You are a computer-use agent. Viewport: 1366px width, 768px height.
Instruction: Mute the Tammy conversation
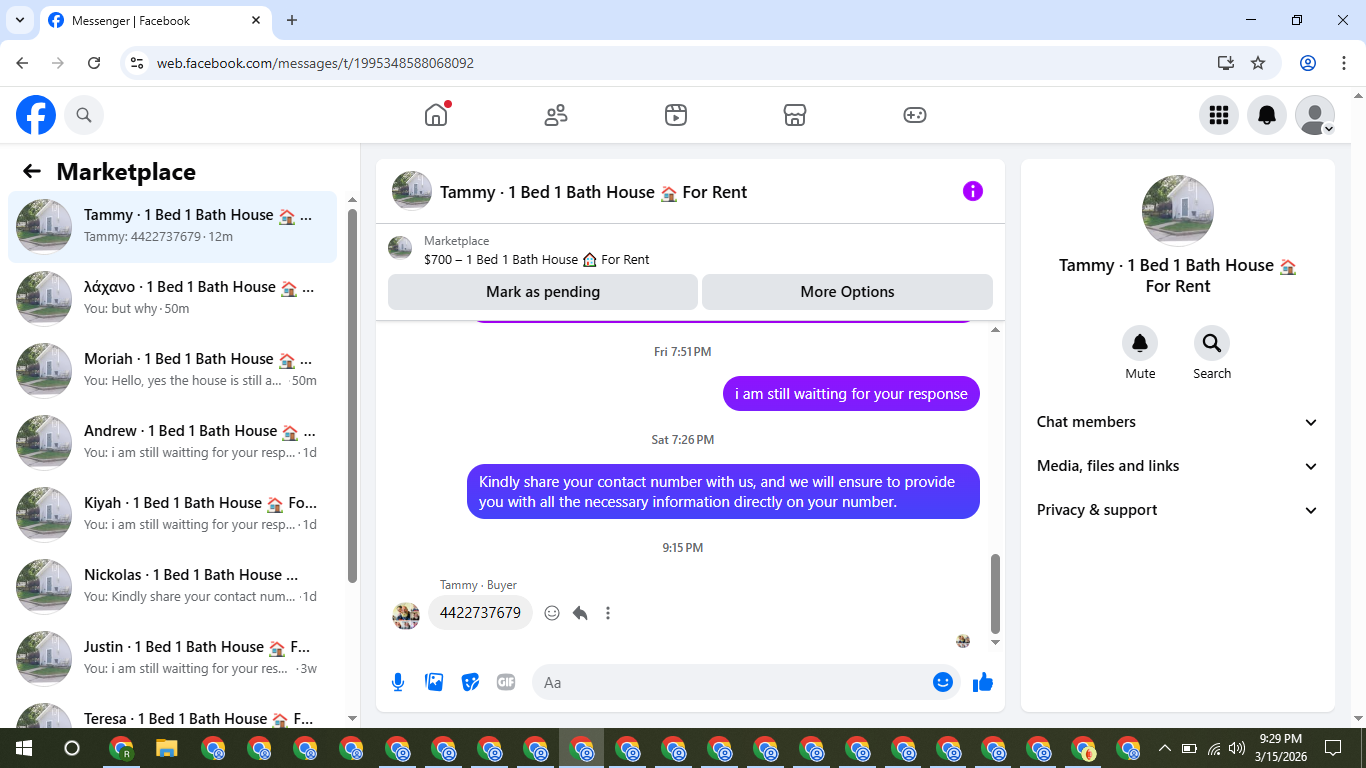(1140, 343)
